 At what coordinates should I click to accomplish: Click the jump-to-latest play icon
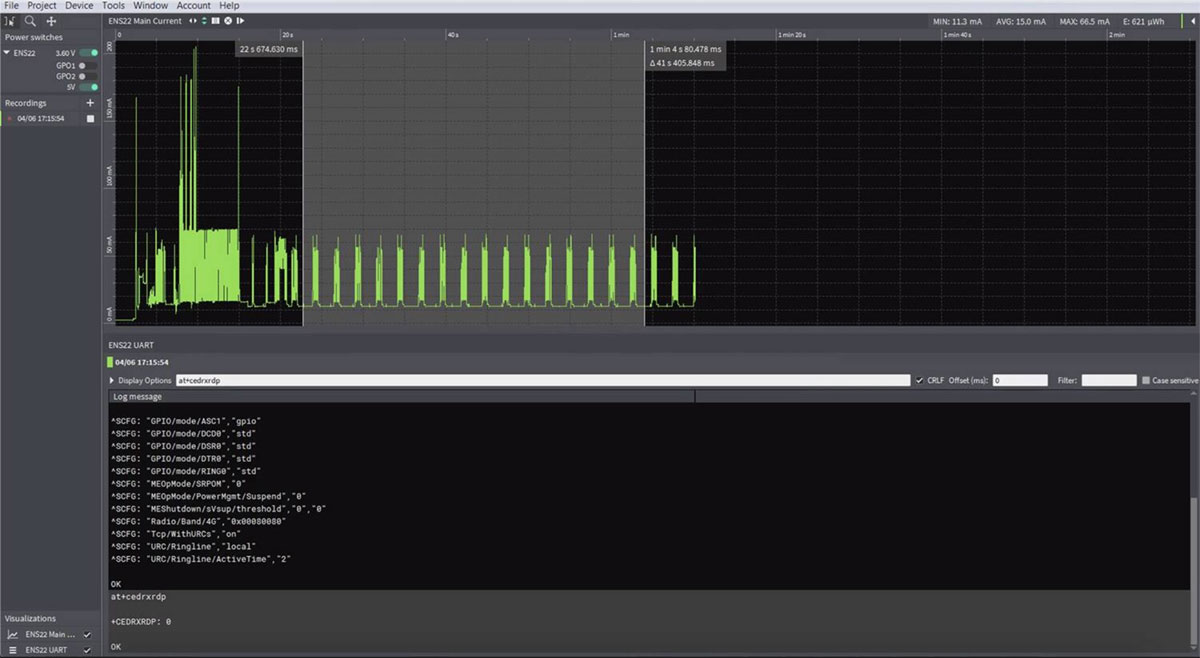pos(241,21)
